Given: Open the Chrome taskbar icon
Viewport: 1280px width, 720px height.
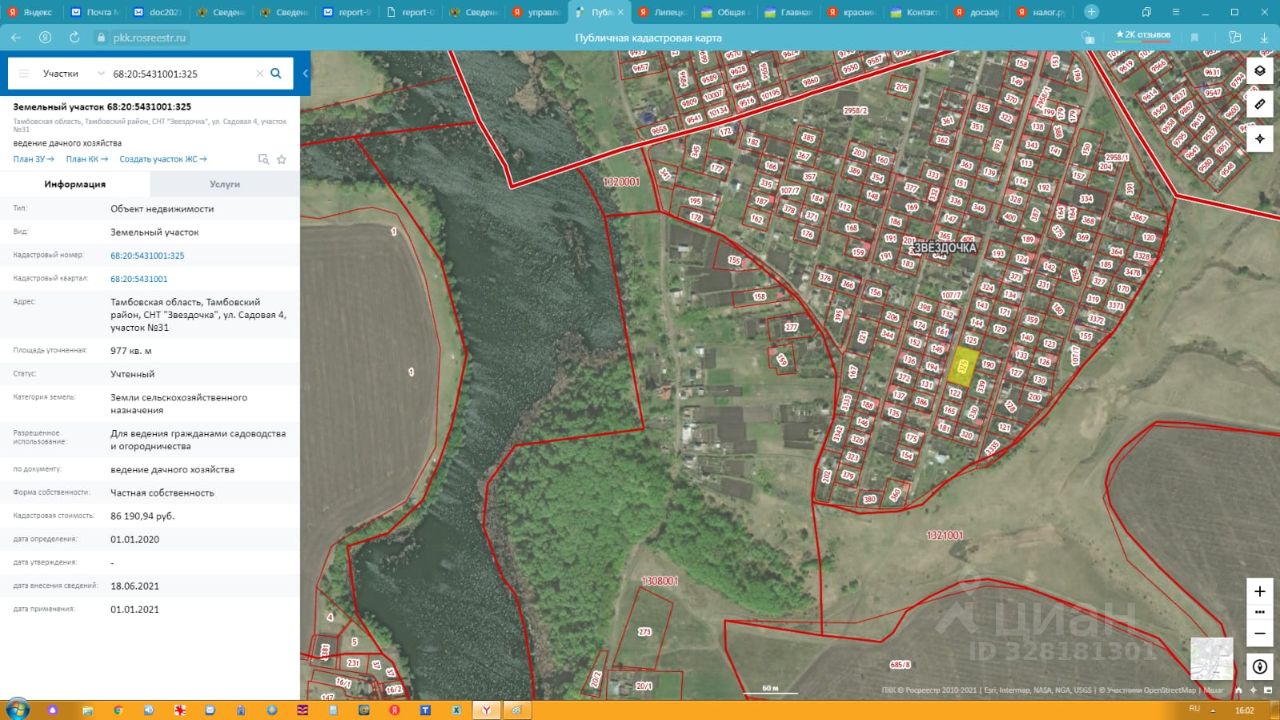Looking at the screenshot, I should [x=117, y=710].
